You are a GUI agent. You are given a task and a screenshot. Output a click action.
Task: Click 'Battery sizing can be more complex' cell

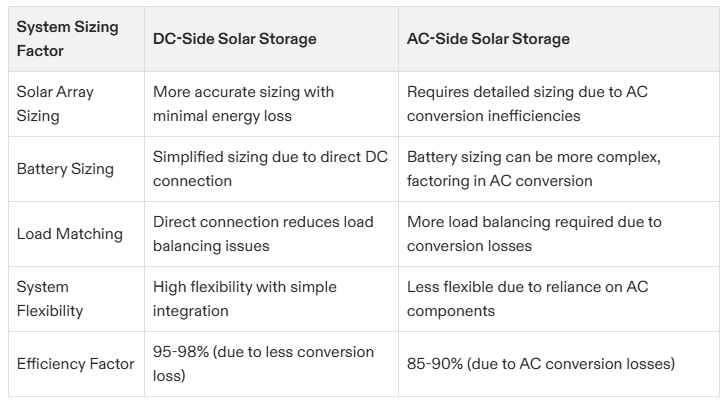533,168
